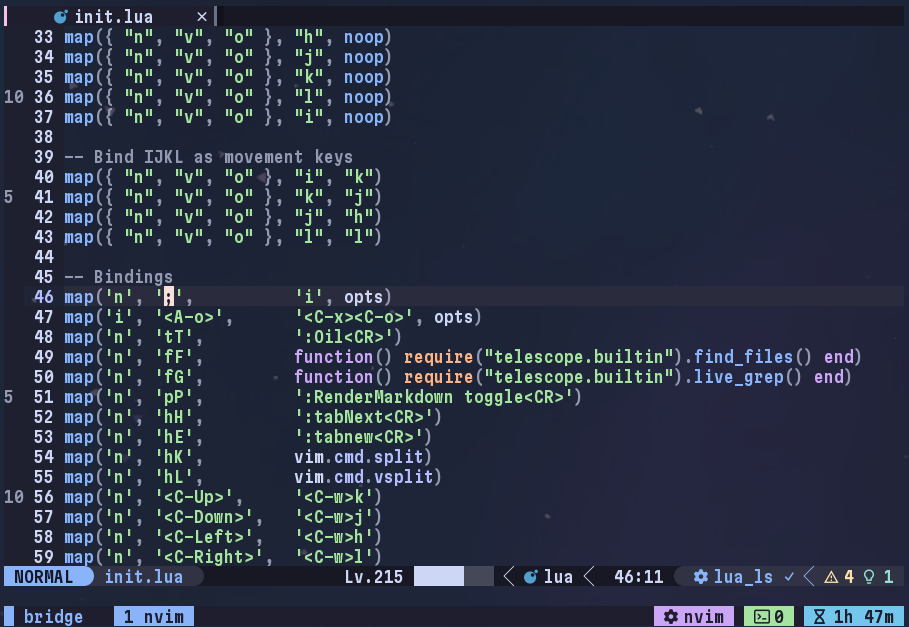The height and width of the screenshot is (627, 909).
Task: Click the gear icon in the nvim tmux segment
Action: click(671, 617)
